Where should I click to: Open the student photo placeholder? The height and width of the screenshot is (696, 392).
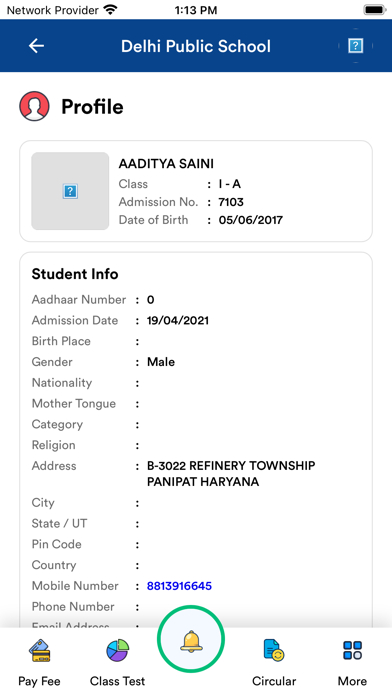pyautogui.click(x=70, y=191)
